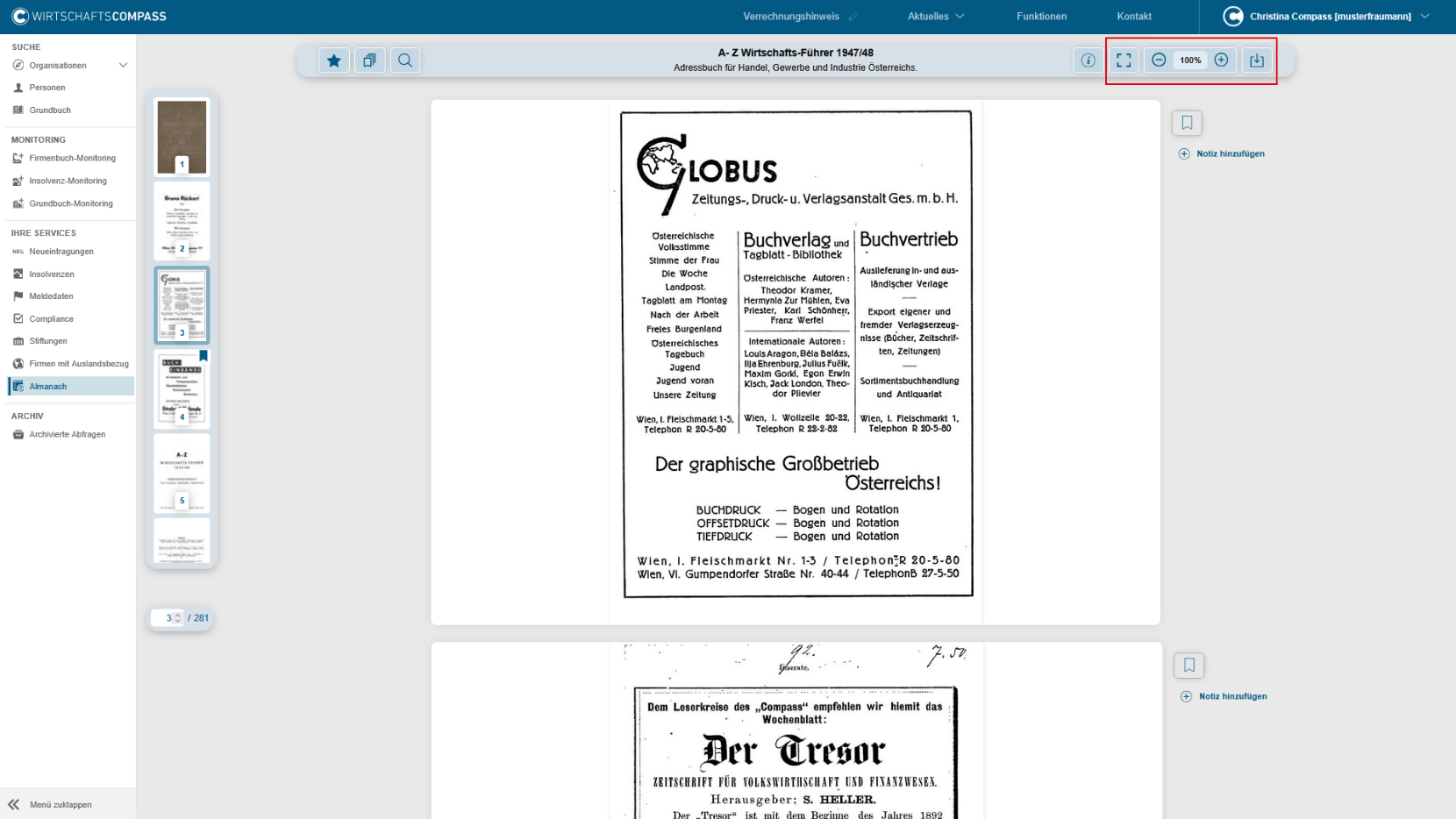Open Insolvenzen service
This screenshot has height=819, width=1456.
click(51, 274)
